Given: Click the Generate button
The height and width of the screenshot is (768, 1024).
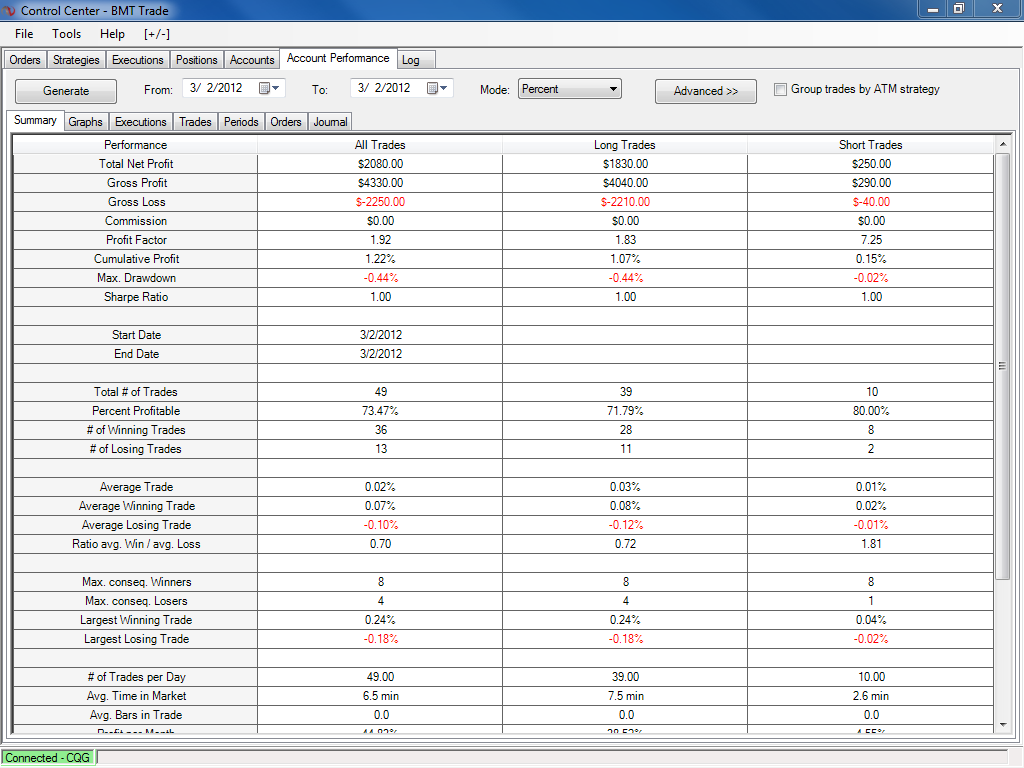Looking at the screenshot, I should pos(66,91).
